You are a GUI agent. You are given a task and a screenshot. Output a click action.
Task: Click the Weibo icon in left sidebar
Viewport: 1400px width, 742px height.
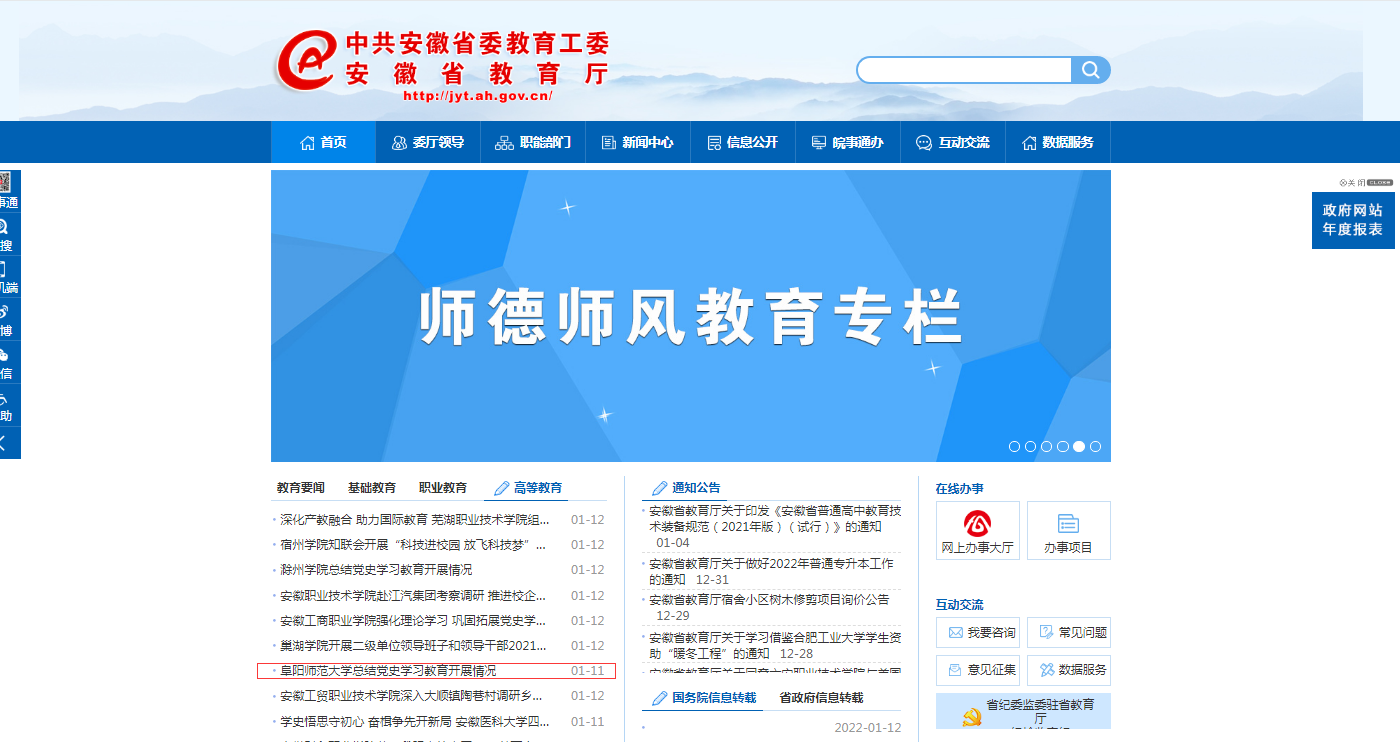coord(5,312)
